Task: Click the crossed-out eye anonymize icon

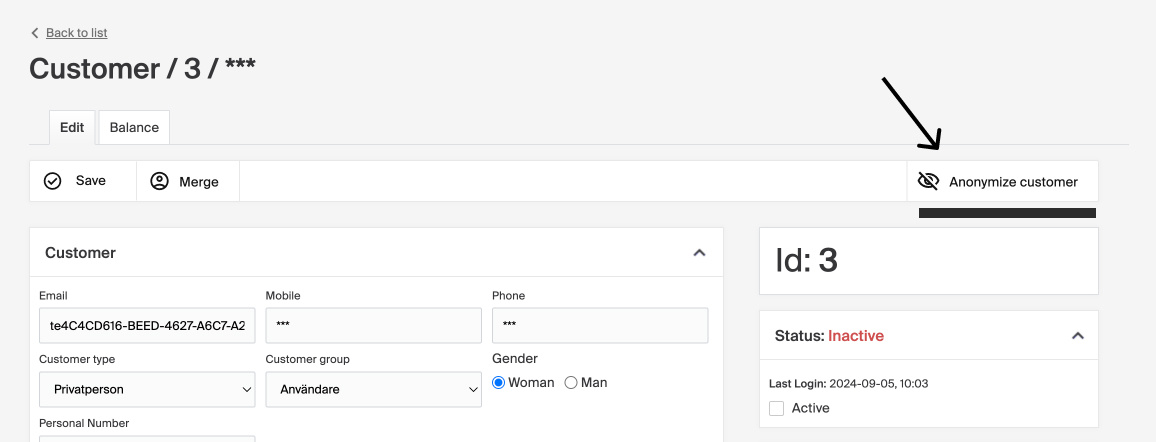Action: point(928,181)
